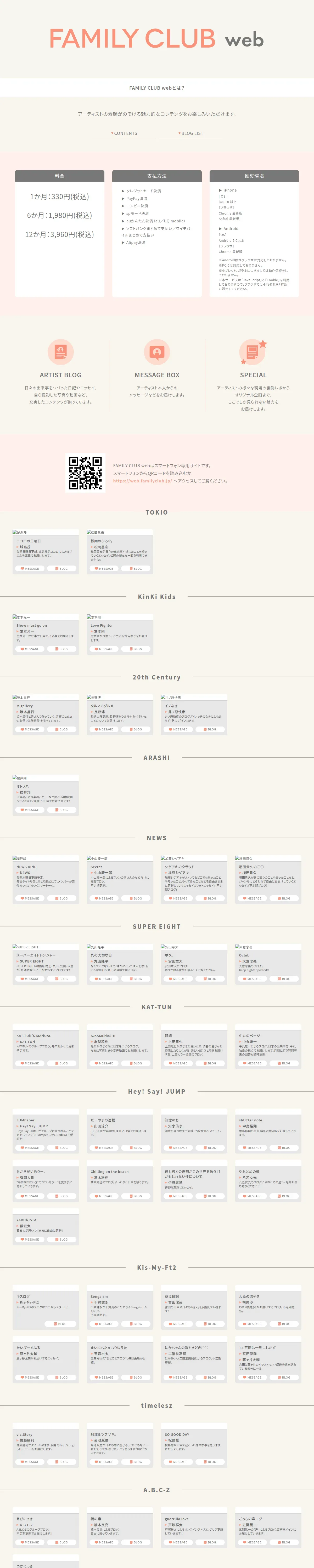The image size is (314, 1568).
Task: Click the SPECIAL star notebook icon
Action: click(253, 352)
